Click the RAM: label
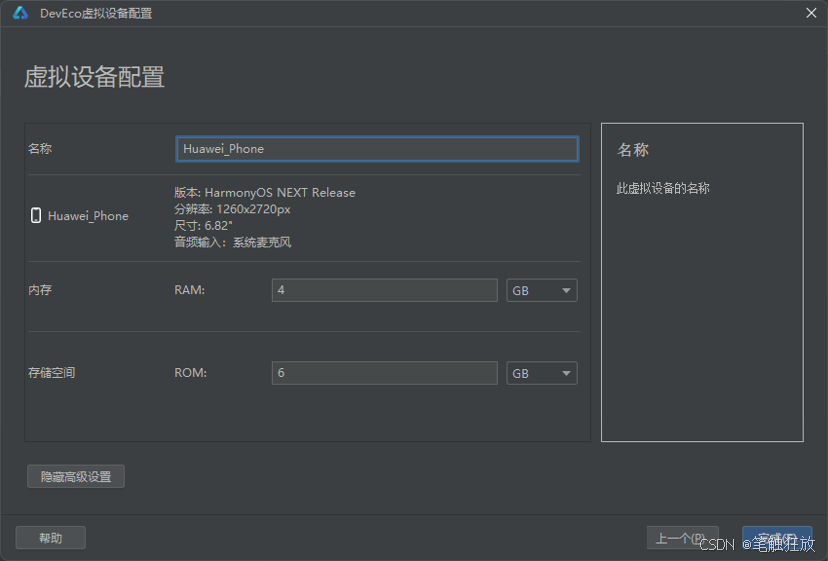Viewport: 828px width, 561px height. [190, 290]
